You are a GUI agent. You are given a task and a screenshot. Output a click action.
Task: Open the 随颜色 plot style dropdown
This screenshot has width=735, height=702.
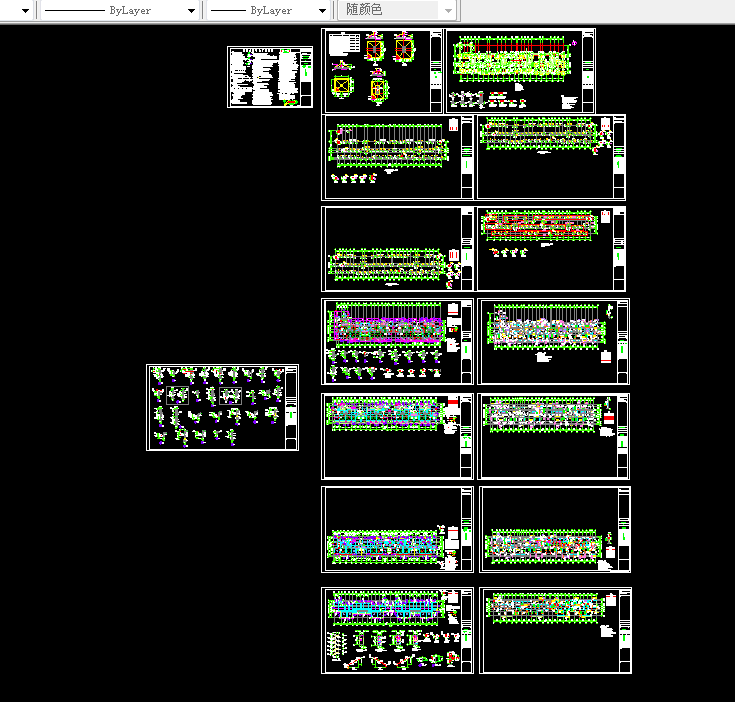pos(397,10)
